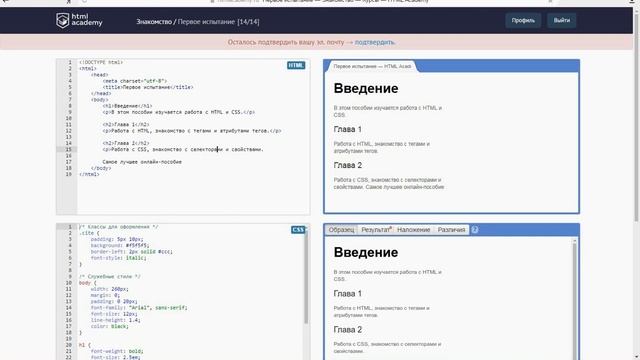640x360 pixels.
Task: Click the sample preview vertical scrollbar
Action: click(x=575, y=300)
